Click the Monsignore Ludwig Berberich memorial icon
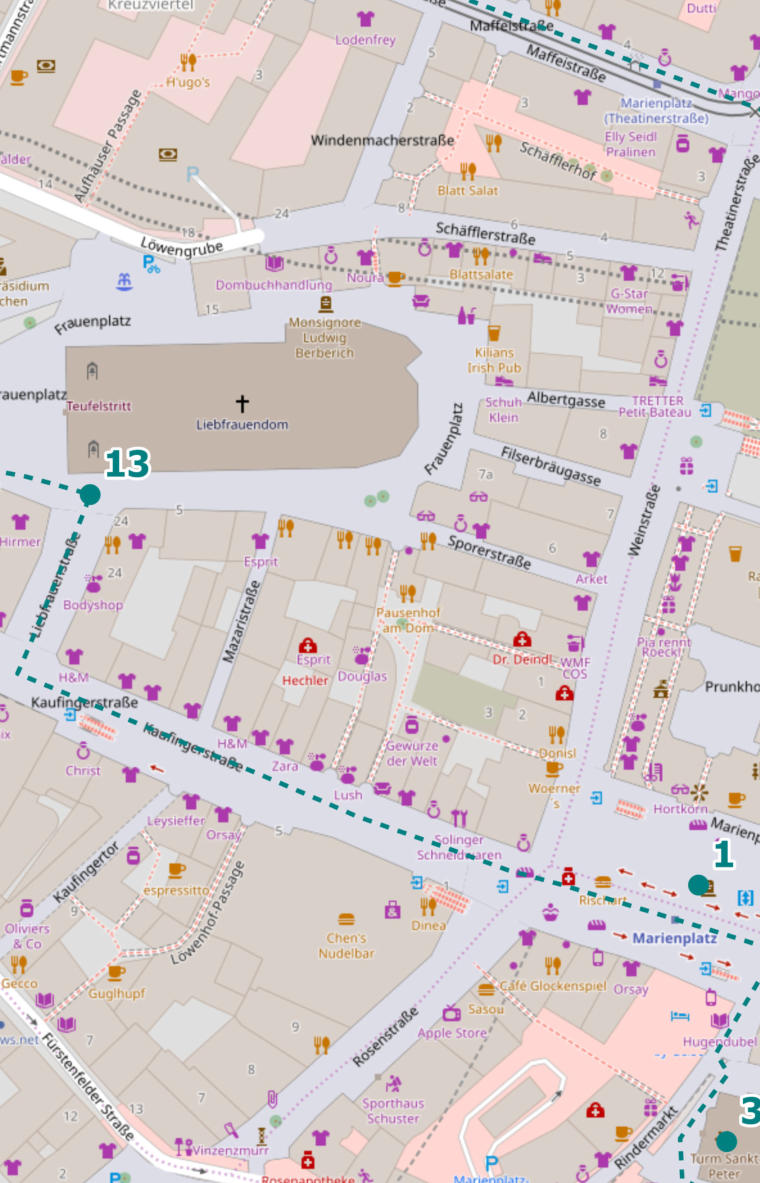This screenshot has height=1183, width=760. click(x=326, y=304)
